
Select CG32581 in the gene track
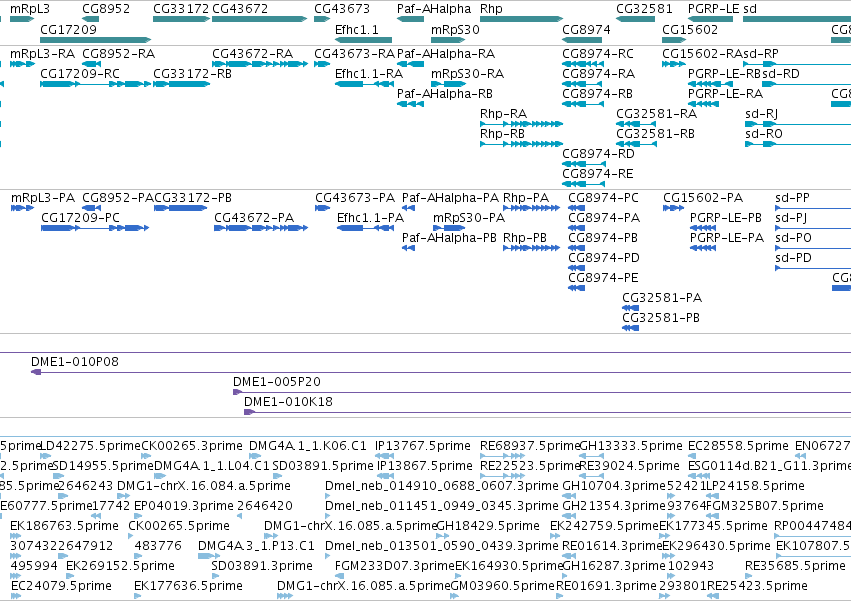(x=636, y=19)
